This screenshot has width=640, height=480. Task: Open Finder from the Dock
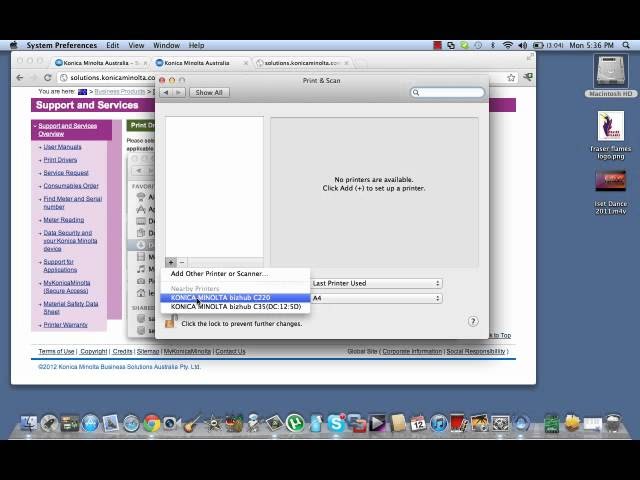point(28,423)
